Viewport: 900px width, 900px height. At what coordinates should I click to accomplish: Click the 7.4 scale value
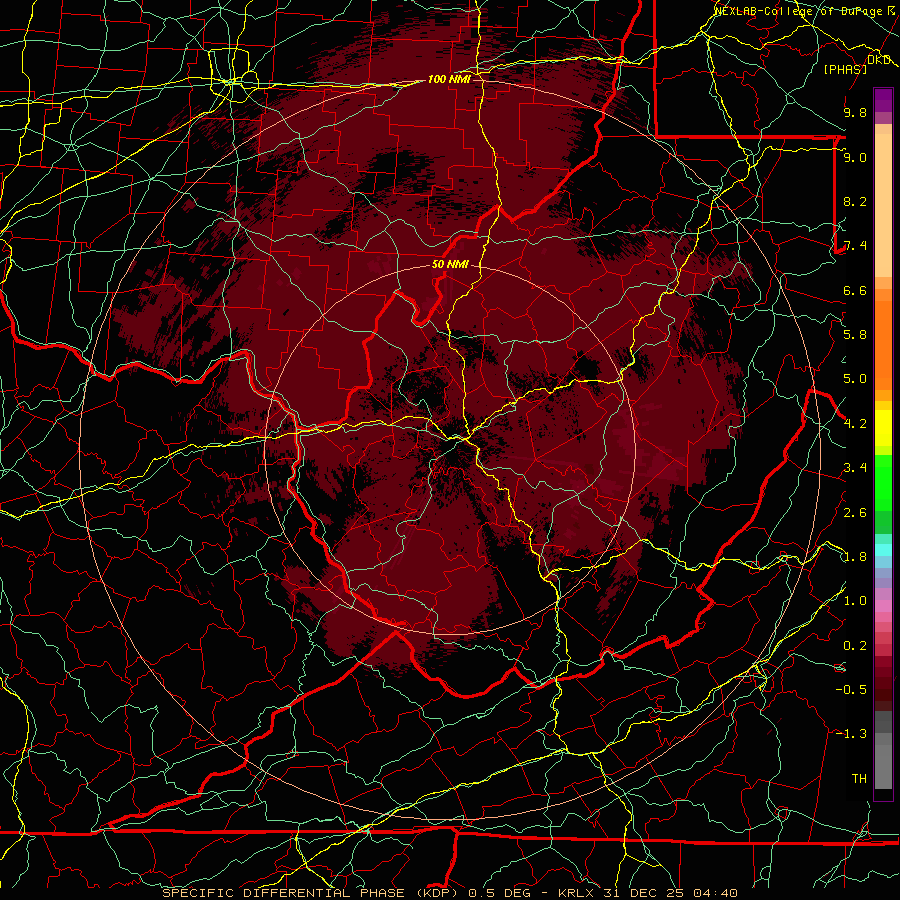coord(855,246)
